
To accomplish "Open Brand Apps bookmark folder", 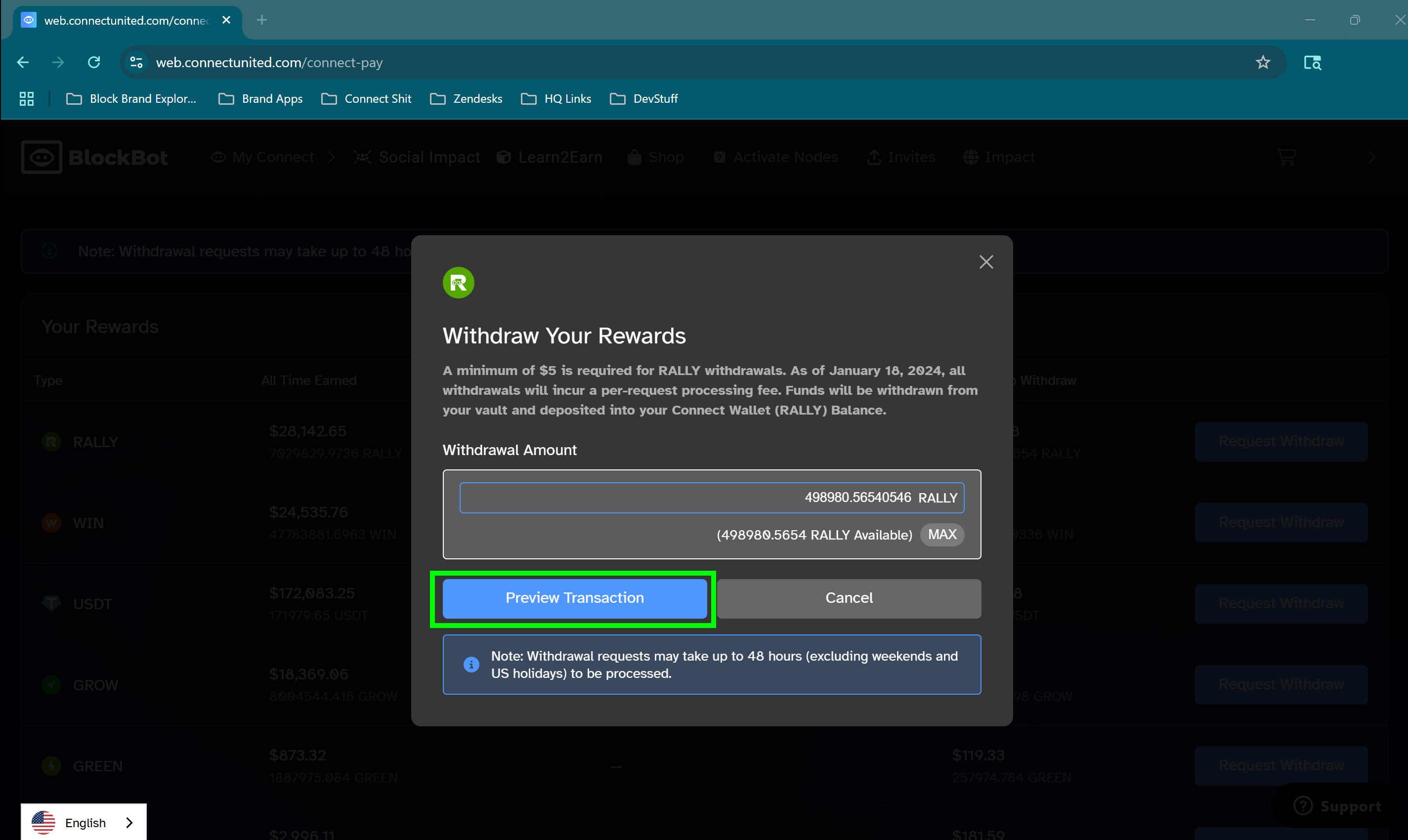I will [x=261, y=98].
